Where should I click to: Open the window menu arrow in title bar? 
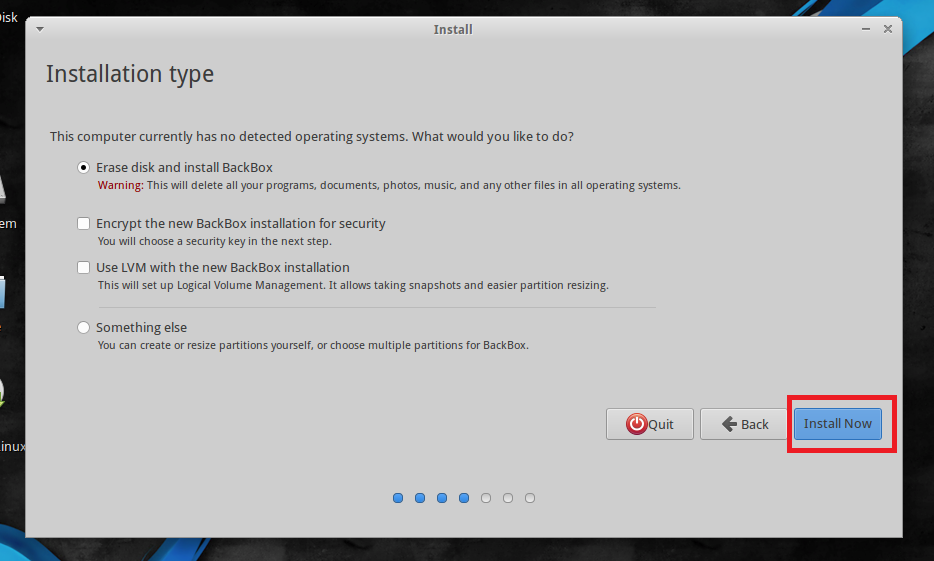coord(40,29)
